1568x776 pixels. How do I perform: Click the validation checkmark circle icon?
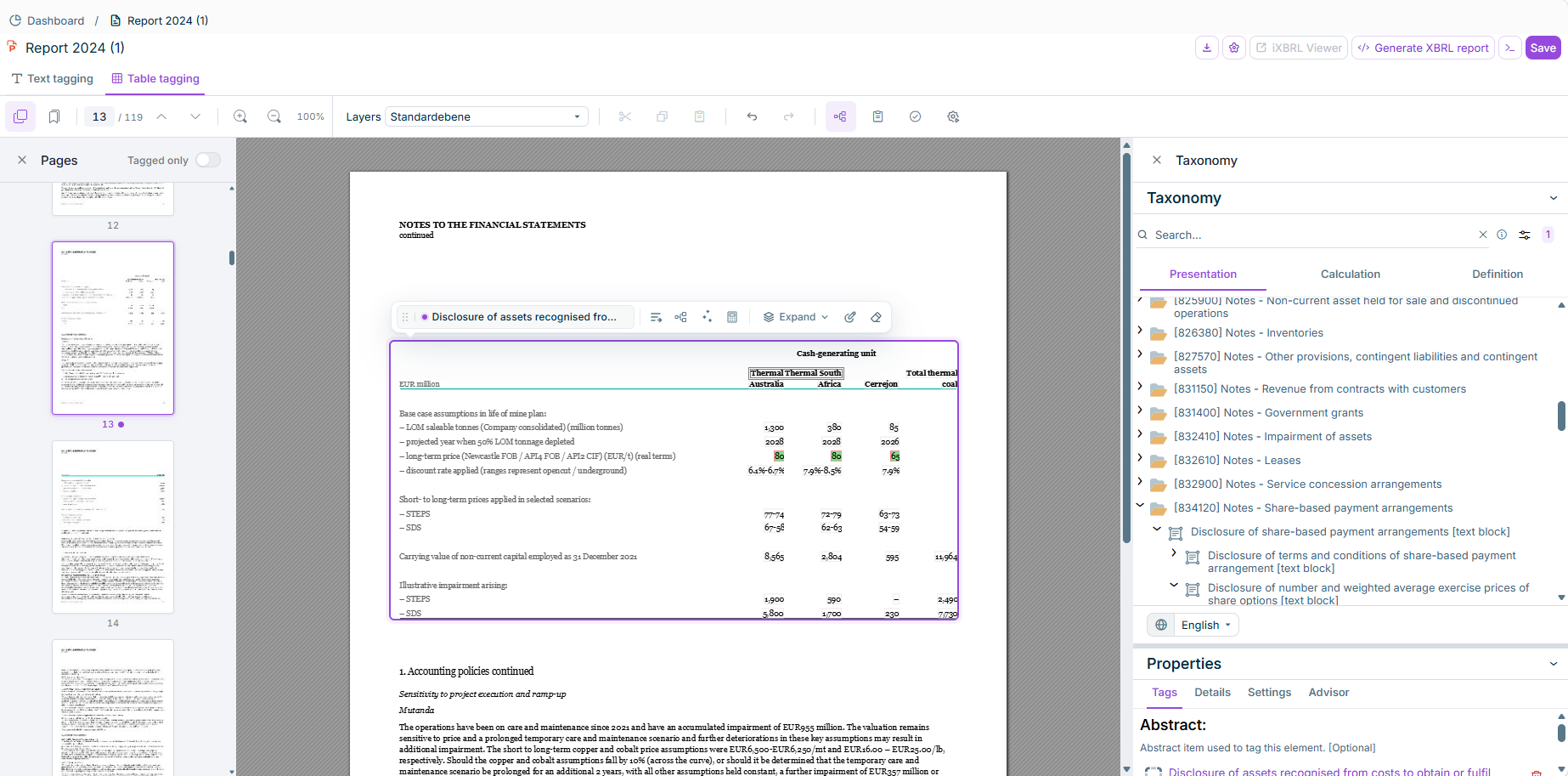coord(916,116)
